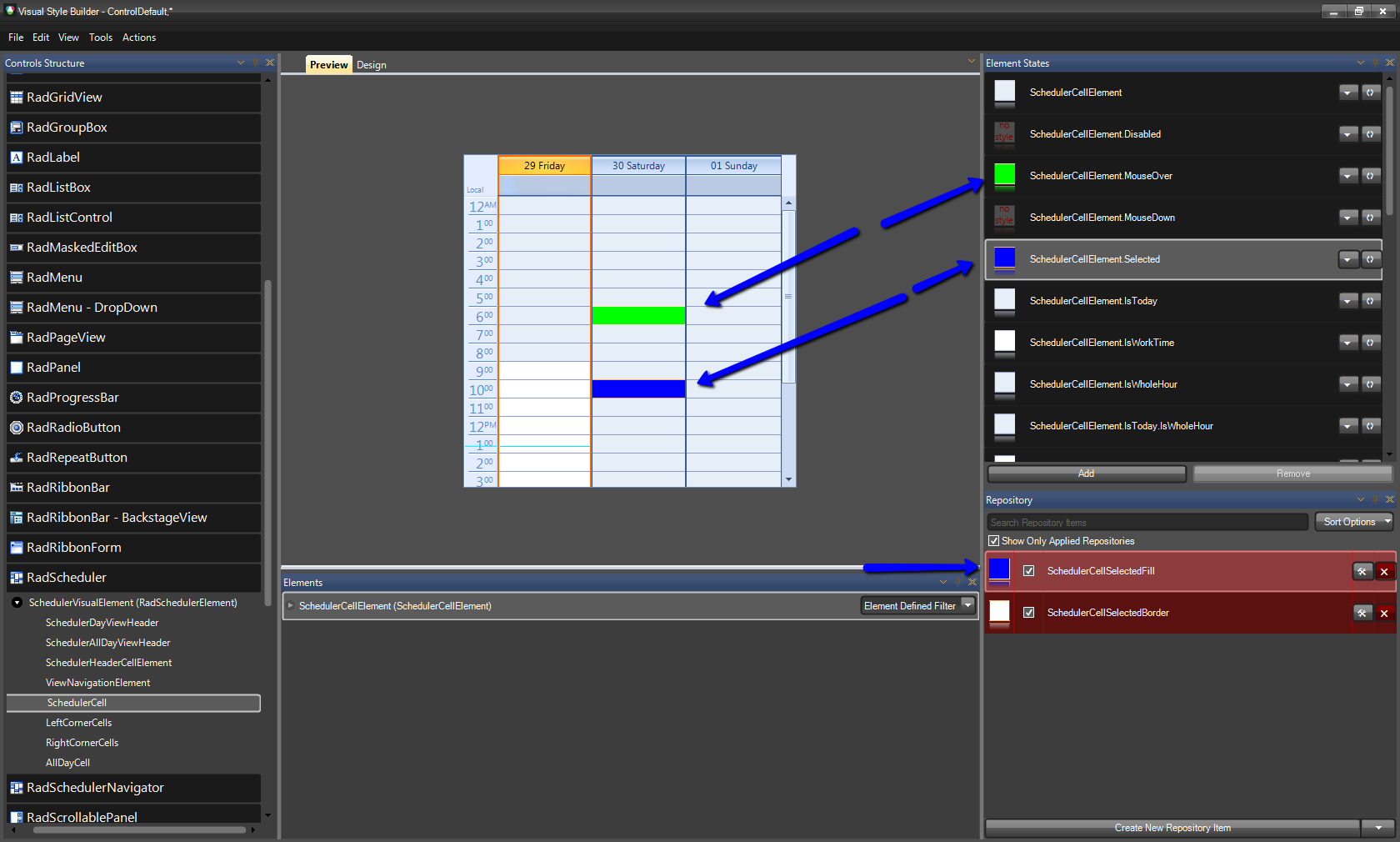
Task: Select the AllDayCell tree item
Action: click(x=67, y=763)
